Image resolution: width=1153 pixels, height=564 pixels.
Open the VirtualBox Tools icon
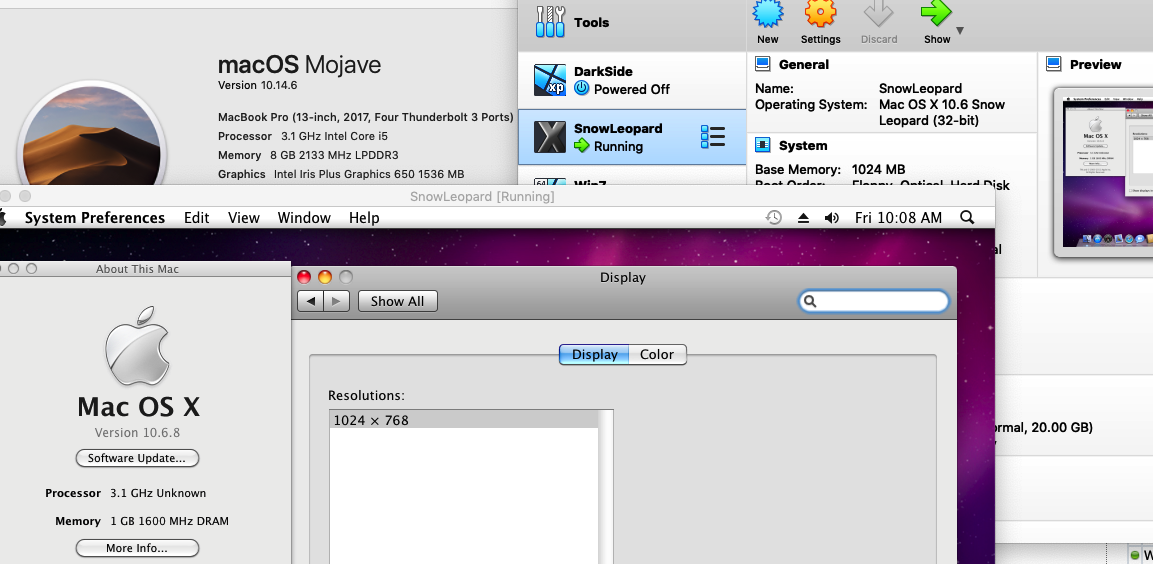550,22
